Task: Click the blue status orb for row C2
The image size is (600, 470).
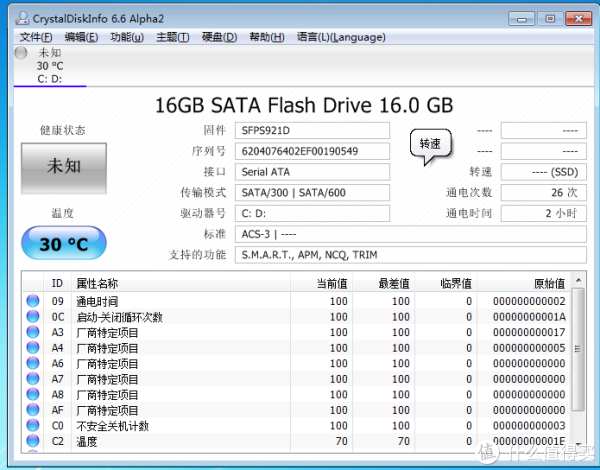Action: [33, 441]
